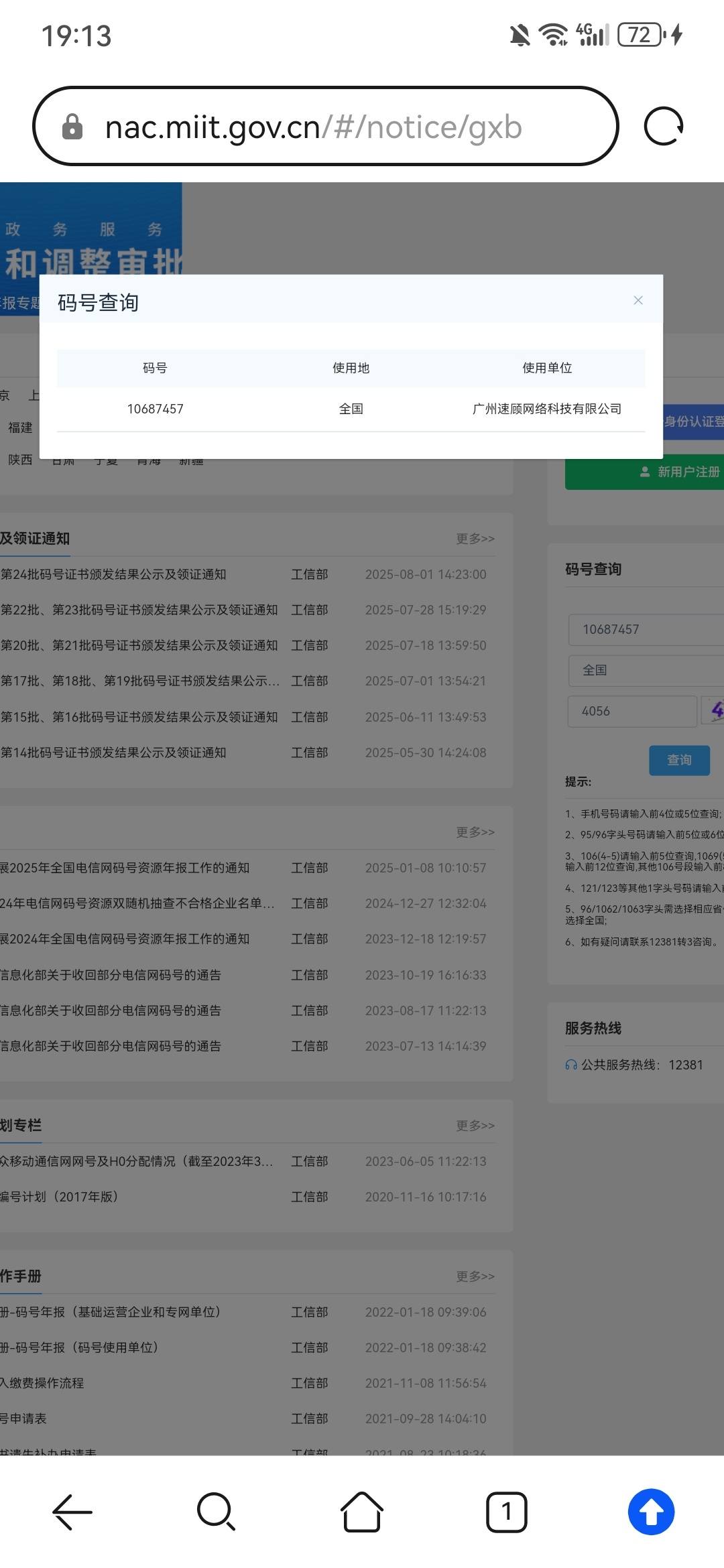The width and height of the screenshot is (724, 1568).
Task: Click the 码号查询 sidebar panel heading
Action: 593,569
